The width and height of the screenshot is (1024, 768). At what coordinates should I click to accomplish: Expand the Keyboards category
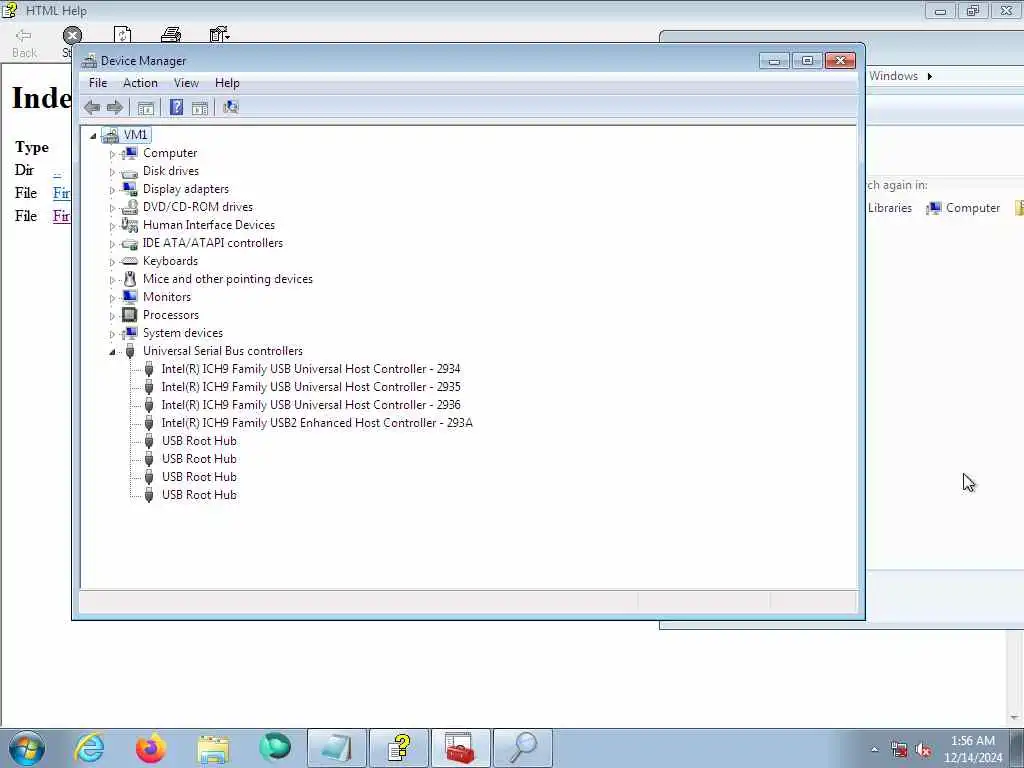click(112, 262)
